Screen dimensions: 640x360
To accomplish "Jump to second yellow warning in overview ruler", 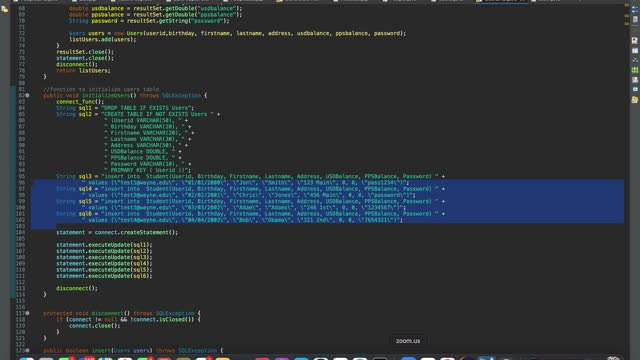I will point(627,16).
